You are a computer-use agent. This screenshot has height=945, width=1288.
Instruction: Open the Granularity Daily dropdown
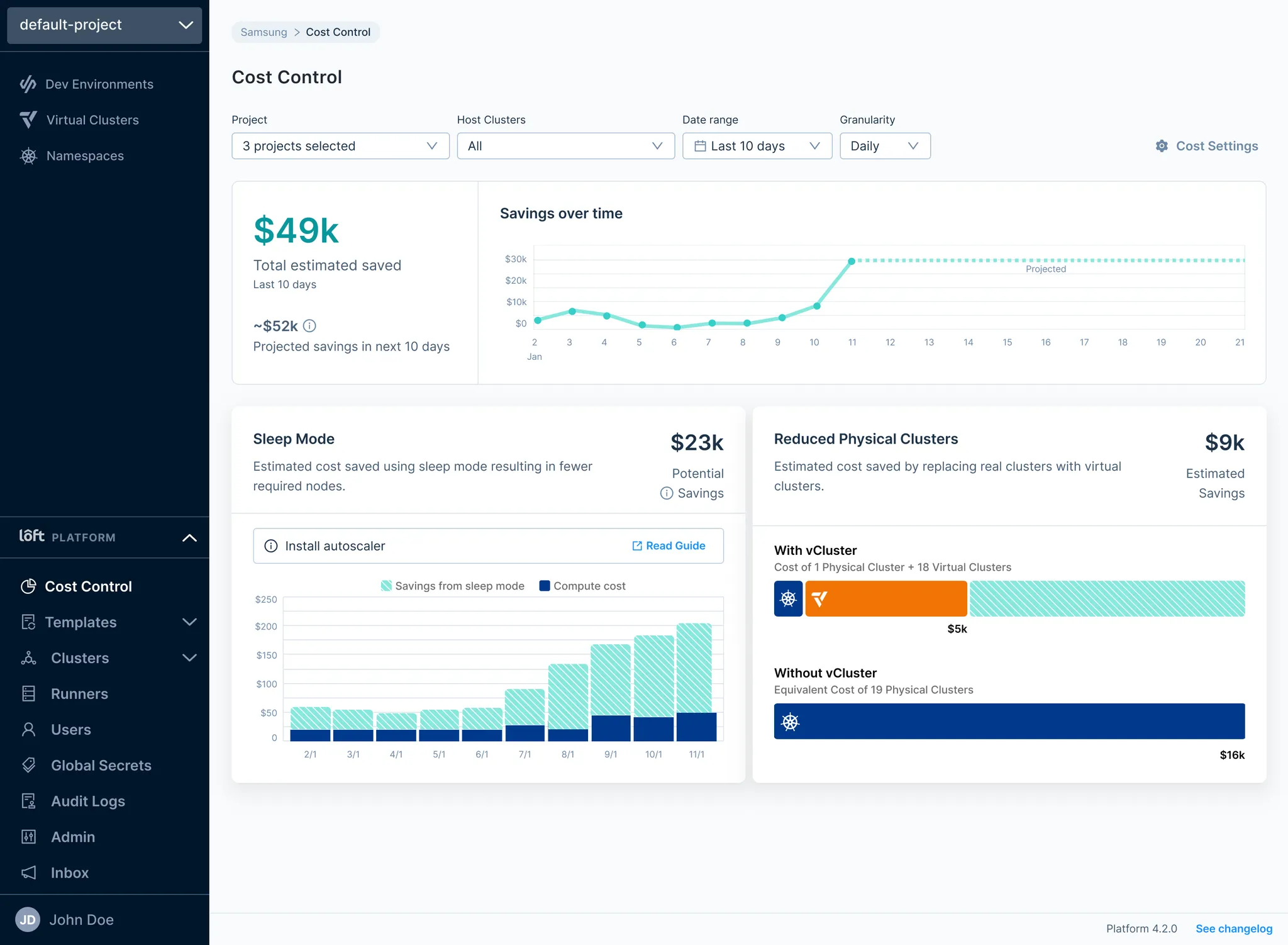884,146
